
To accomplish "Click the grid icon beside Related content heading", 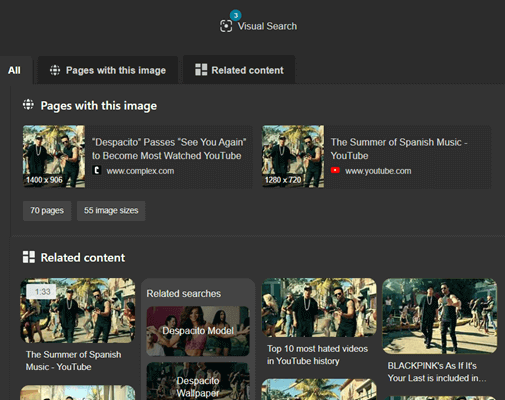I will (x=29, y=257).
